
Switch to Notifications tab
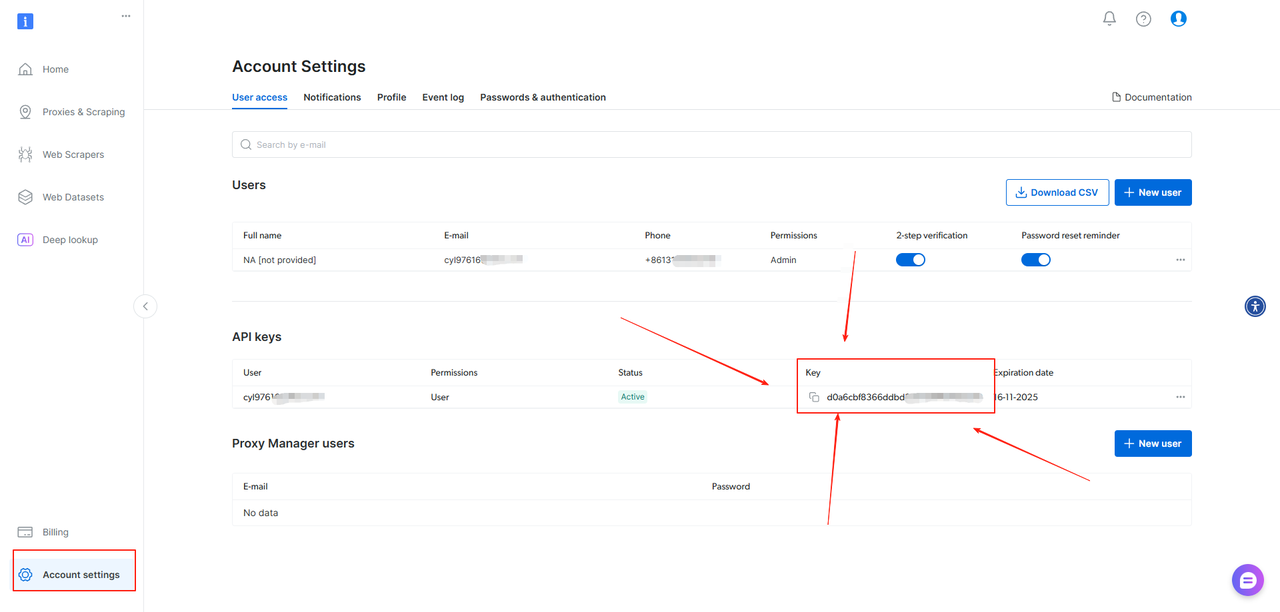tap(332, 97)
